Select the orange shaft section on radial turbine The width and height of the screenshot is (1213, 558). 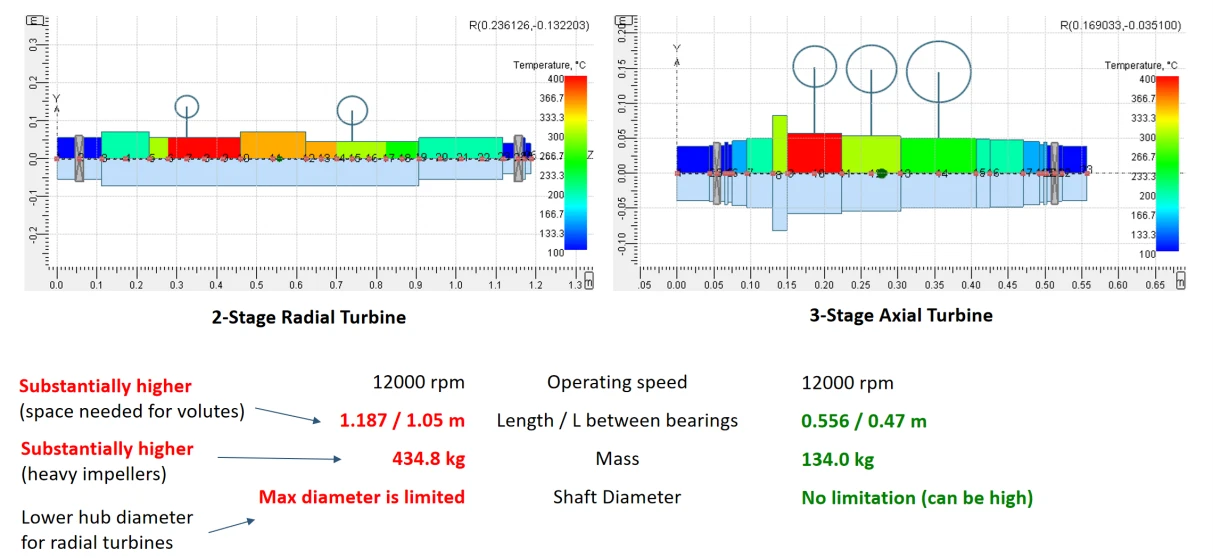click(272, 144)
